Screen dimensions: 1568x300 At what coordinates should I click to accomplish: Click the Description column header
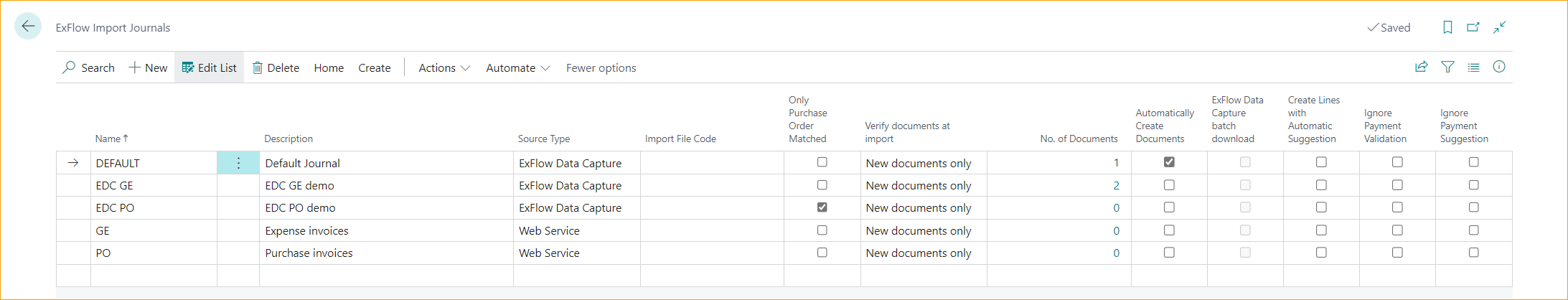tap(288, 139)
